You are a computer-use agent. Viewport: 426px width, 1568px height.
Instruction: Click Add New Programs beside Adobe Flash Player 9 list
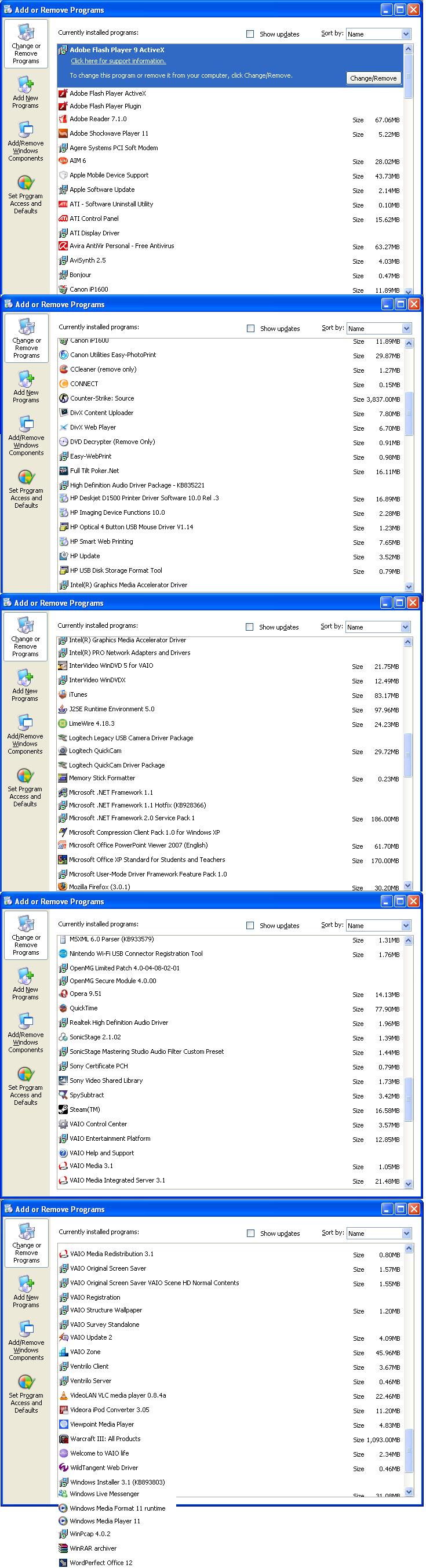coord(26,92)
